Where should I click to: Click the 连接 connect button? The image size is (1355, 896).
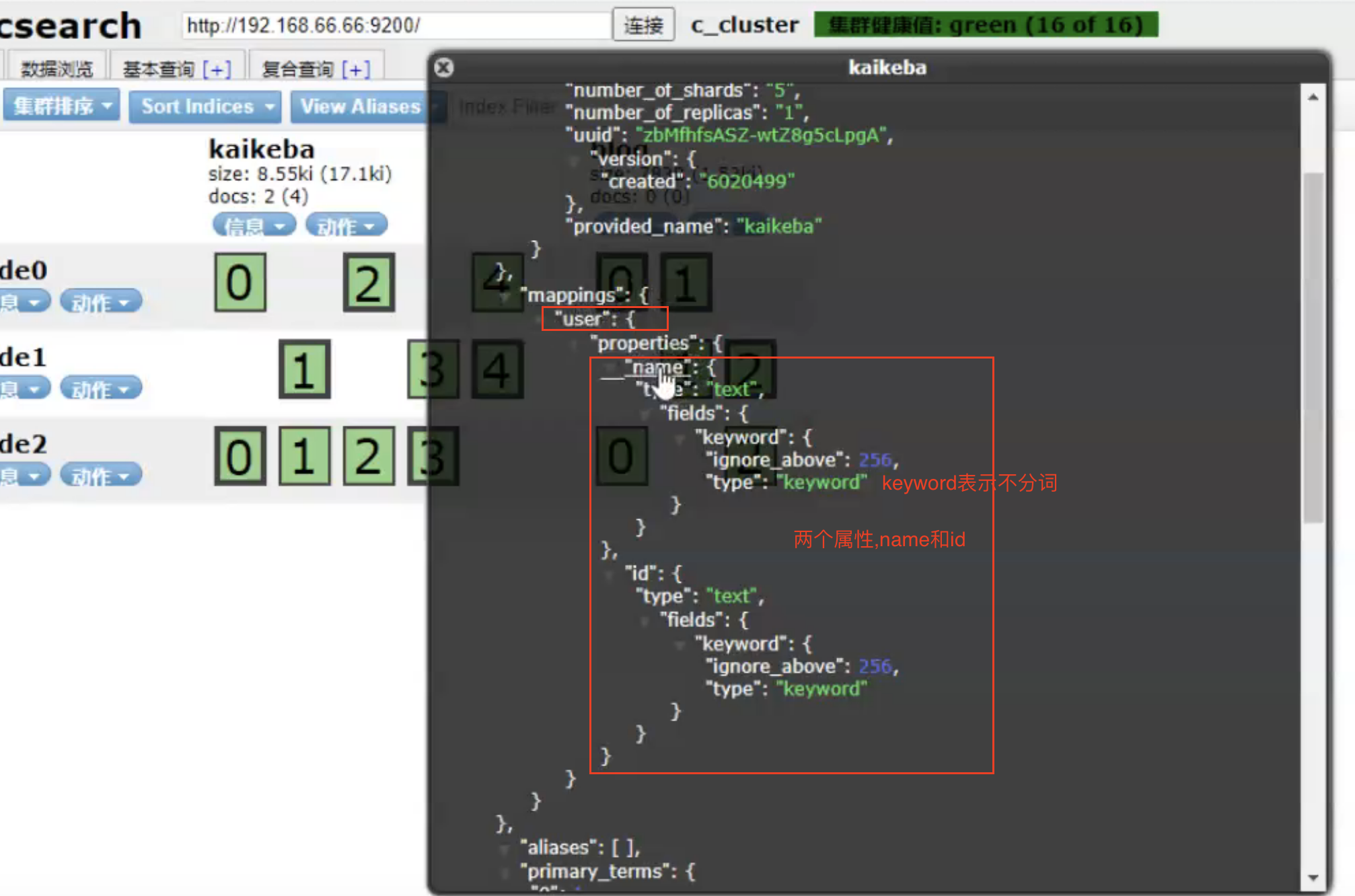click(643, 25)
